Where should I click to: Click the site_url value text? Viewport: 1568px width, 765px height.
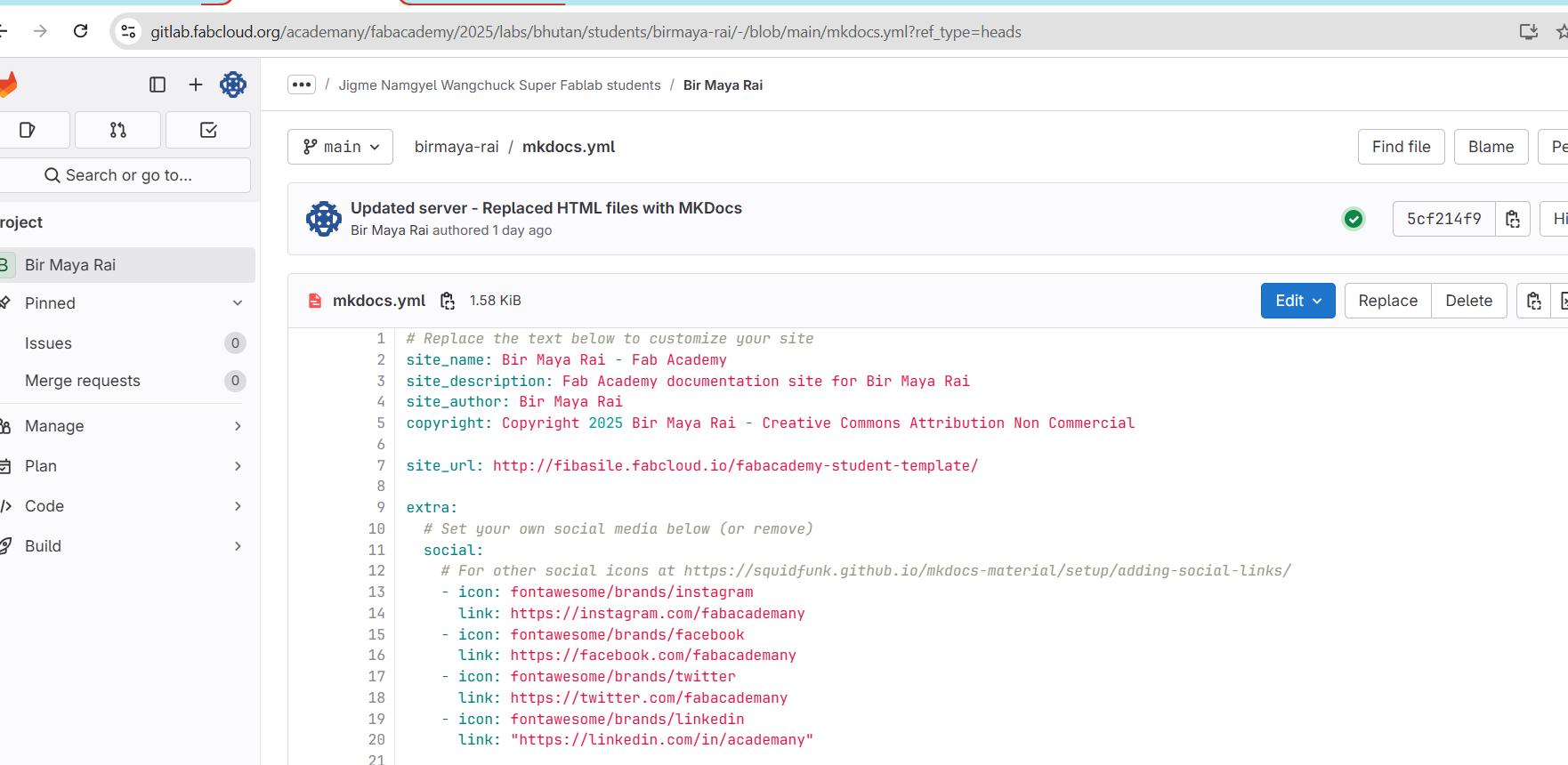[x=735, y=465]
